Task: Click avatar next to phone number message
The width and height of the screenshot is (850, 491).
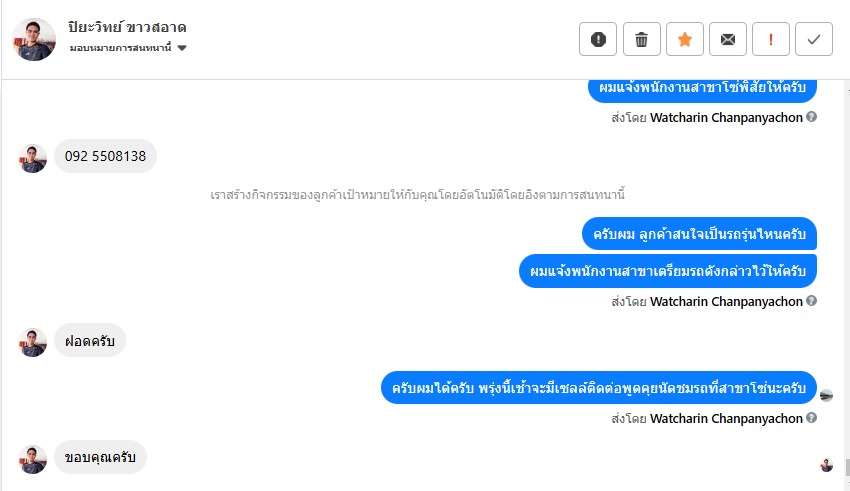Action: coord(33,158)
